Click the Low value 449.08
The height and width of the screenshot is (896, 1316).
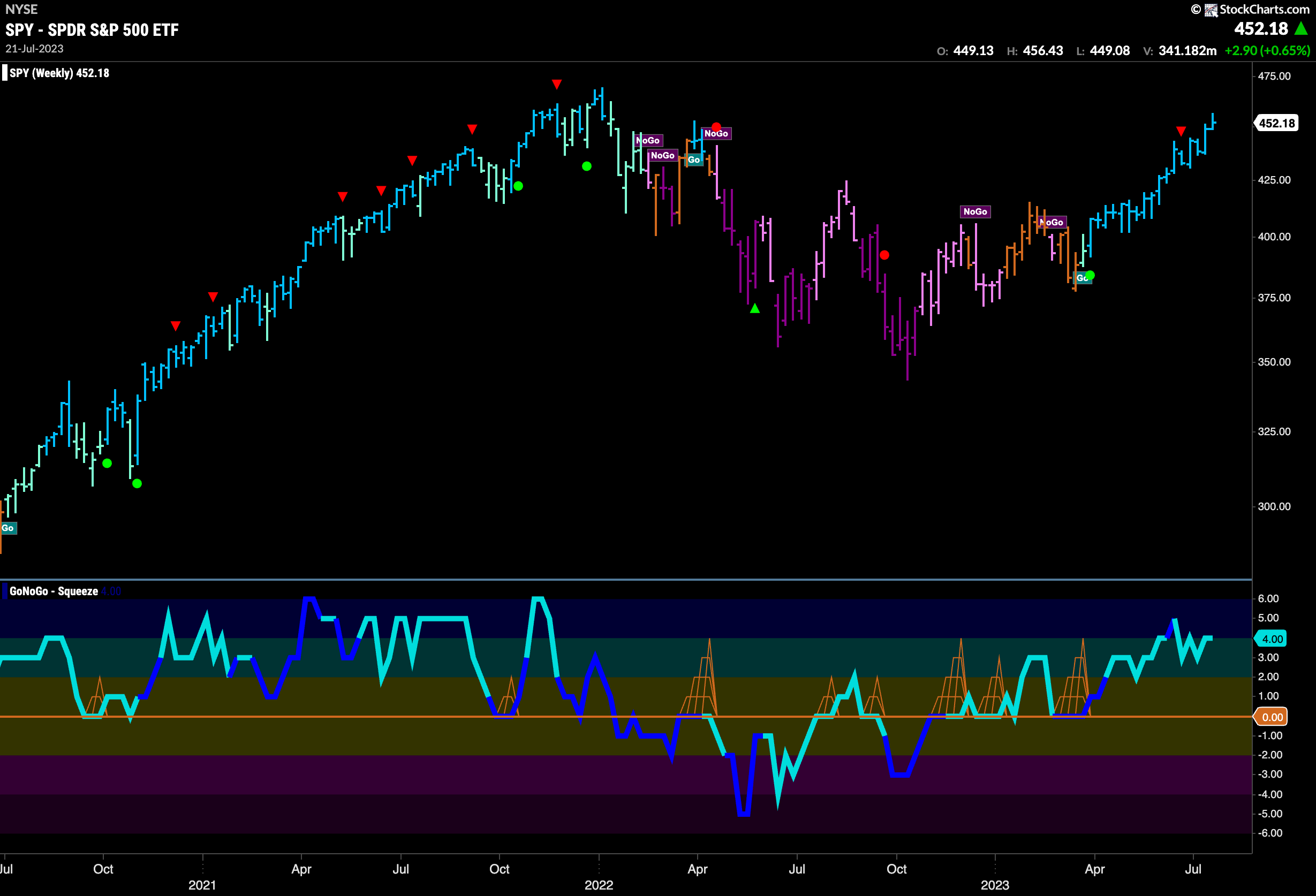[1110, 51]
